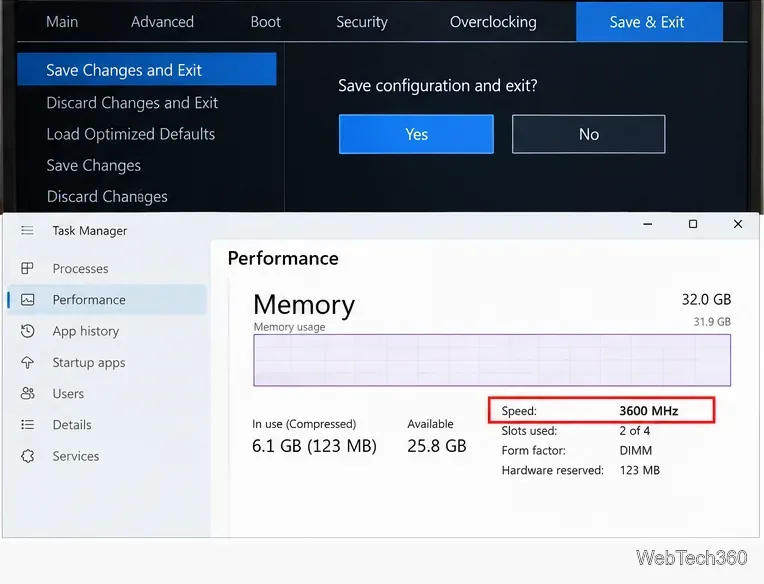Screen dimensions: 764x584
Task: Click the 25.8 GB available value
Action: pos(437,446)
